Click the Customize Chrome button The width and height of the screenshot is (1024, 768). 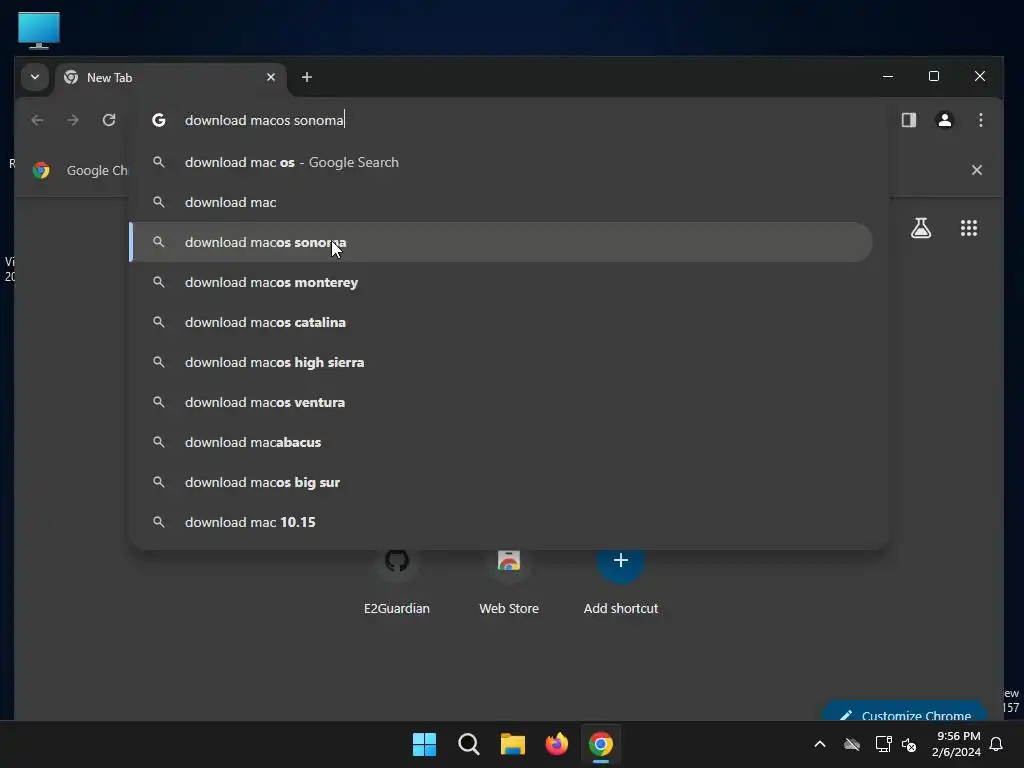(x=905, y=712)
